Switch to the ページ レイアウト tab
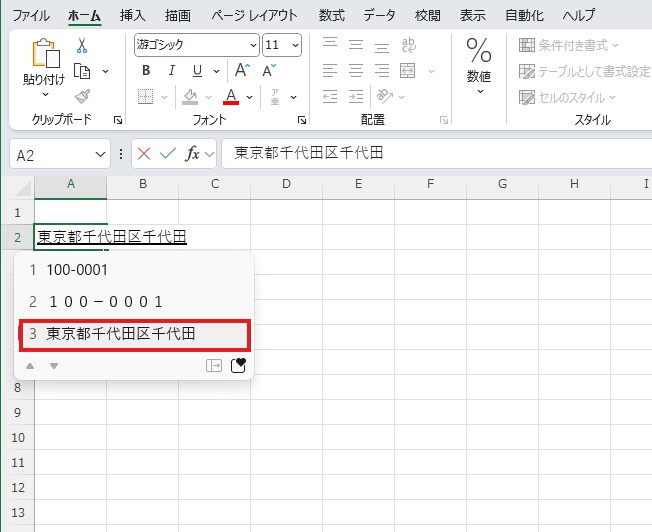 254,15
